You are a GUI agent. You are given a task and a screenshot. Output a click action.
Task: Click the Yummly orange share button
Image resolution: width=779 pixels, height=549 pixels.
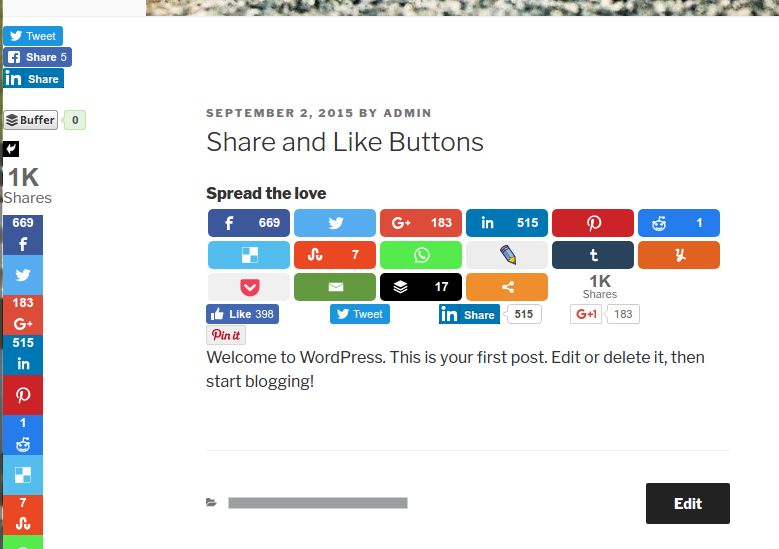pyautogui.click(x=679, y=255)
